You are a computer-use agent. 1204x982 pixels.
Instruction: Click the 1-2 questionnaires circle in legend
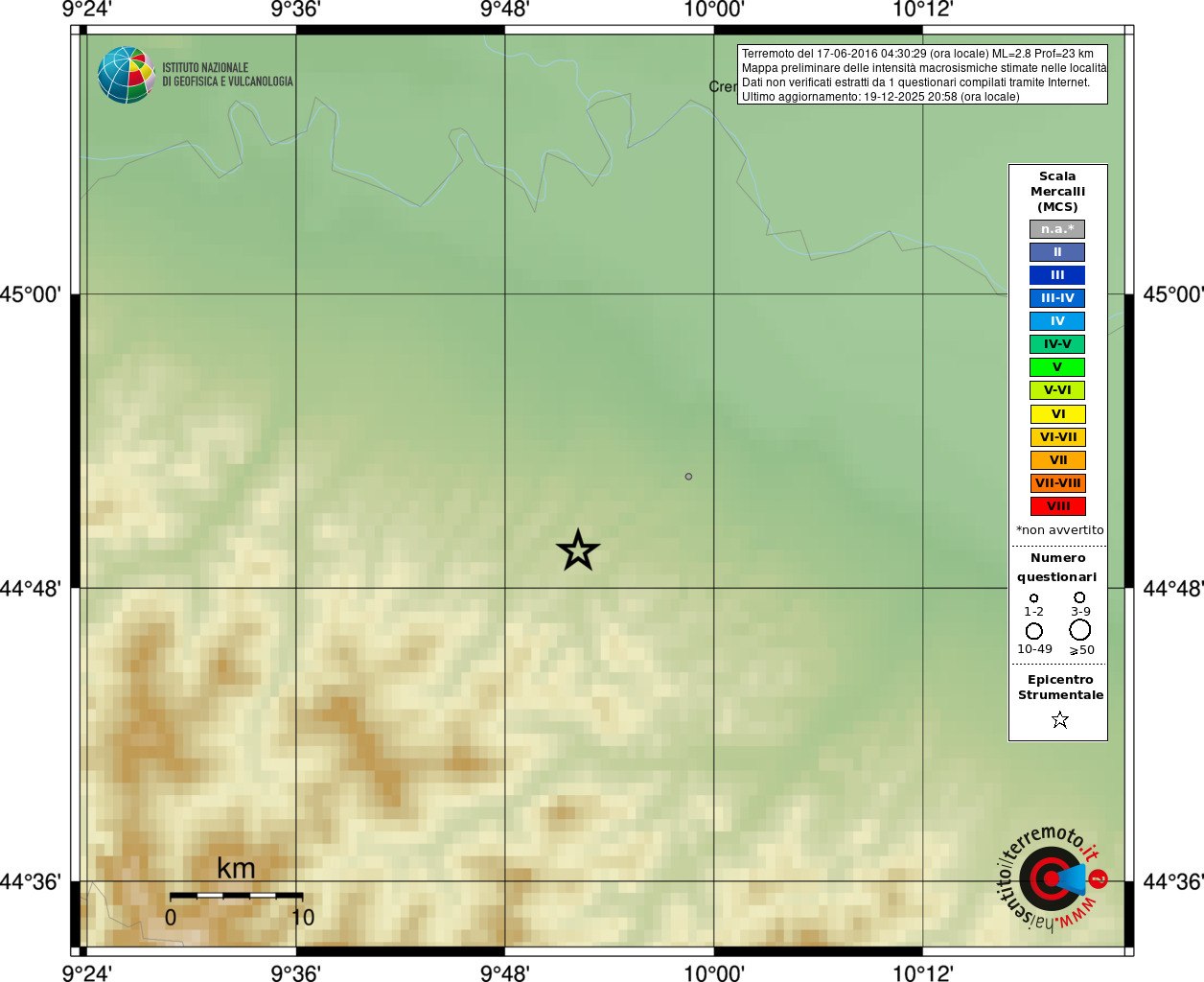[1033, 597]
